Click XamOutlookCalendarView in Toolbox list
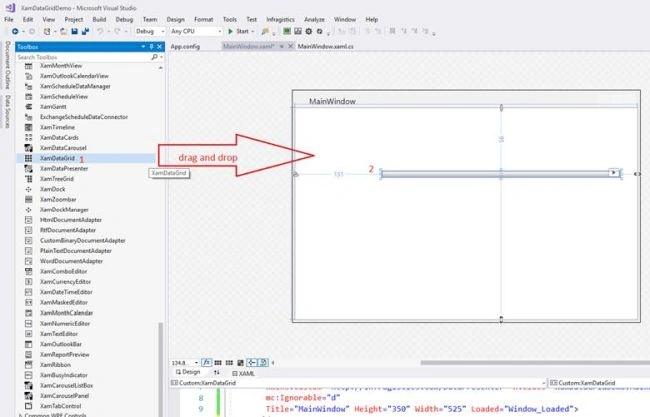This screenshot has width=650, height=417. pyautogui.click(x=74, y=76)
